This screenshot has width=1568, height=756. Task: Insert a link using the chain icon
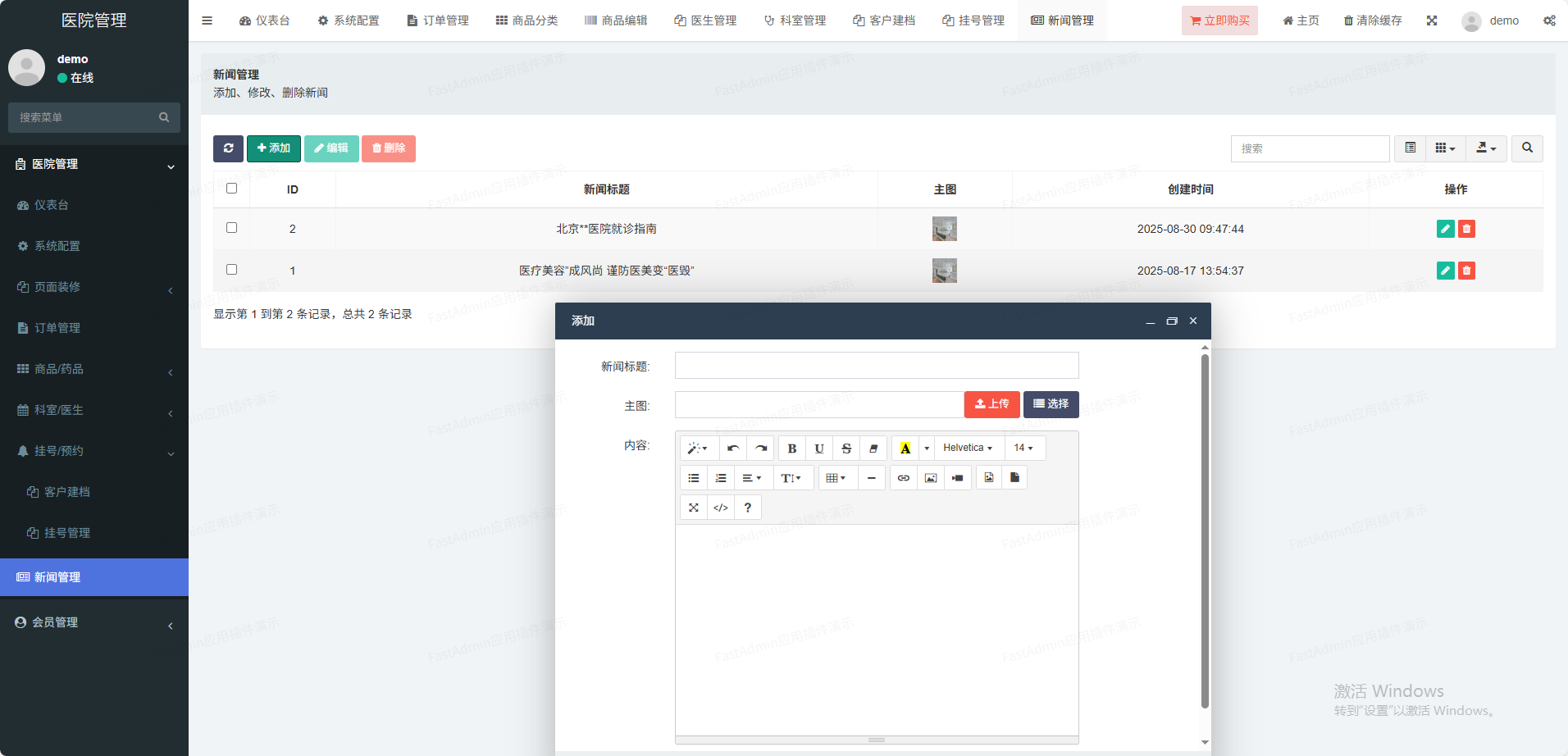[903, 478]
